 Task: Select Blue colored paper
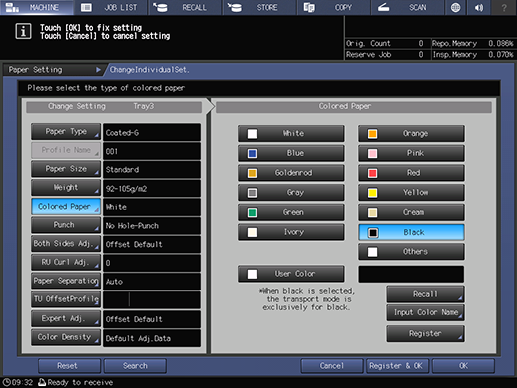point(291,153)
